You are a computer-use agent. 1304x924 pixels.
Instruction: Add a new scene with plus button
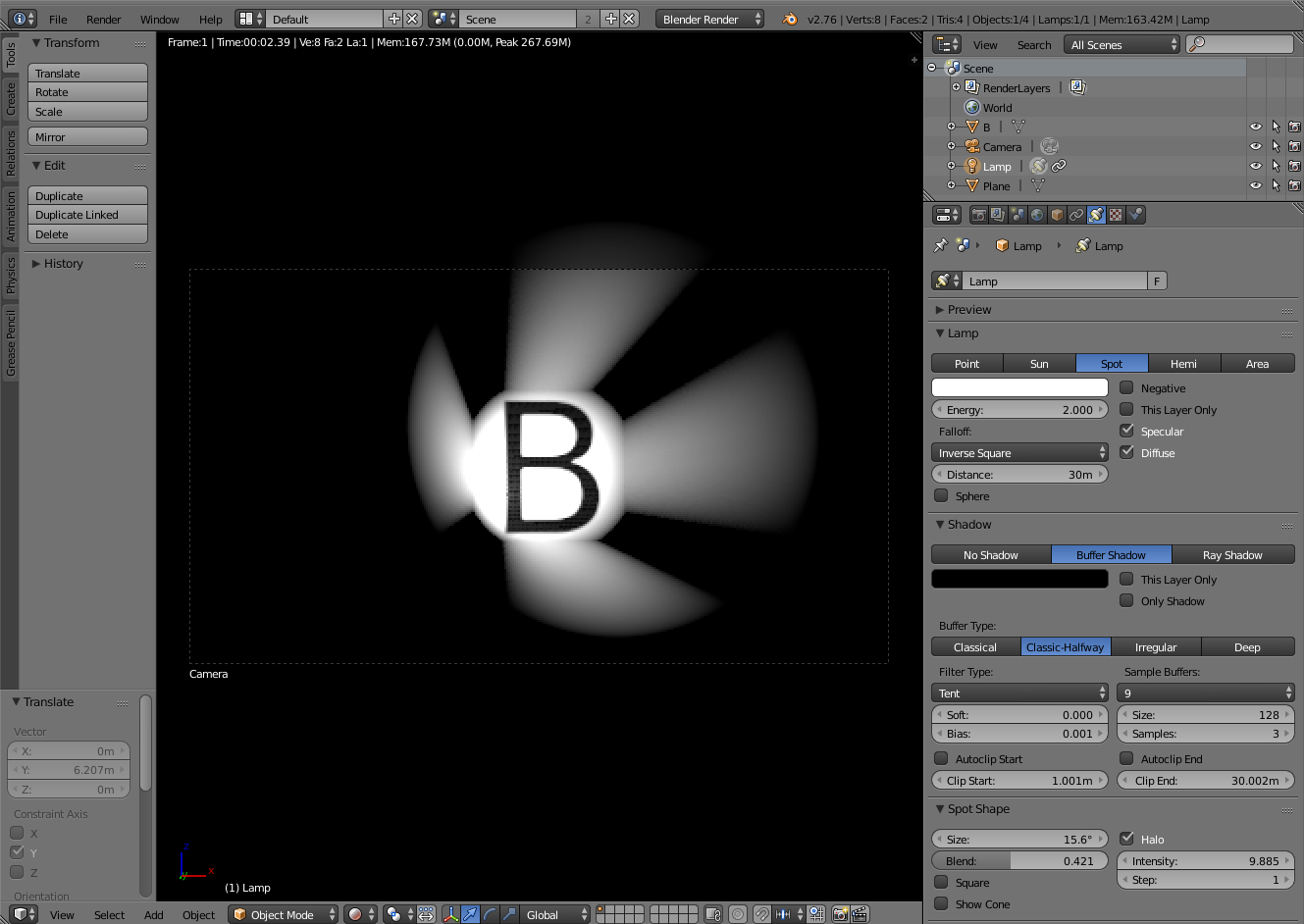click(610, 19)
